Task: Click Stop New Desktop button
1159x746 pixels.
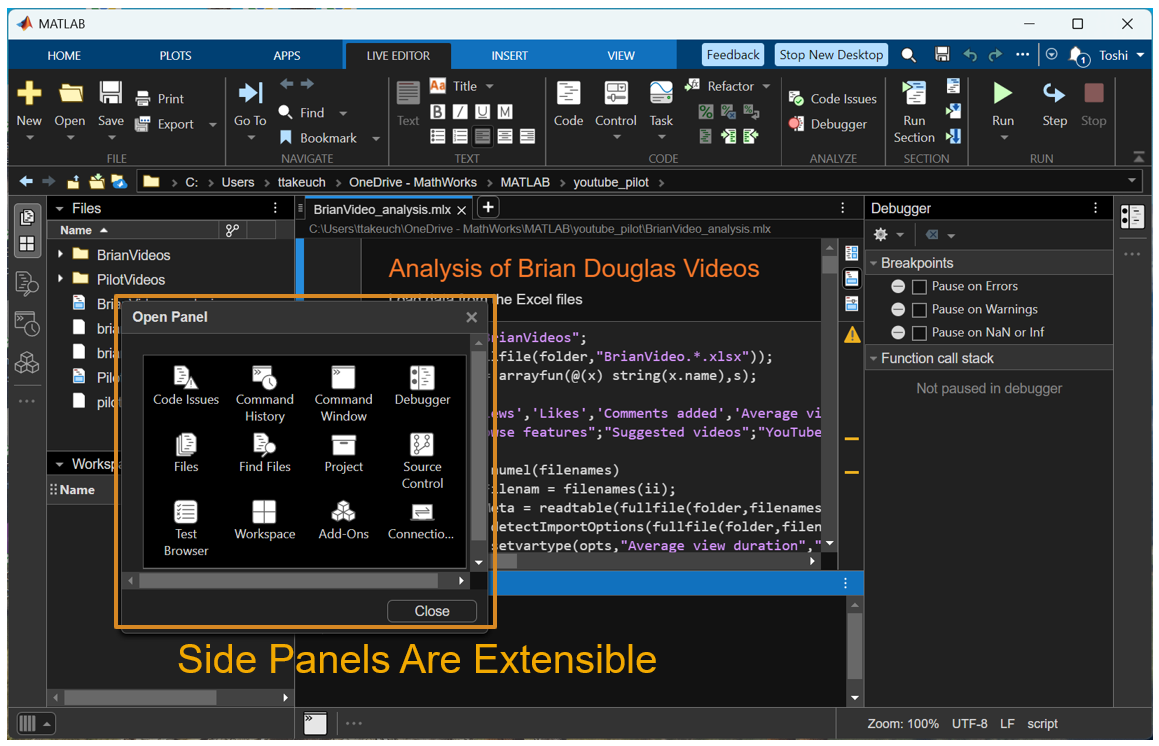Action: coord(831,55)
